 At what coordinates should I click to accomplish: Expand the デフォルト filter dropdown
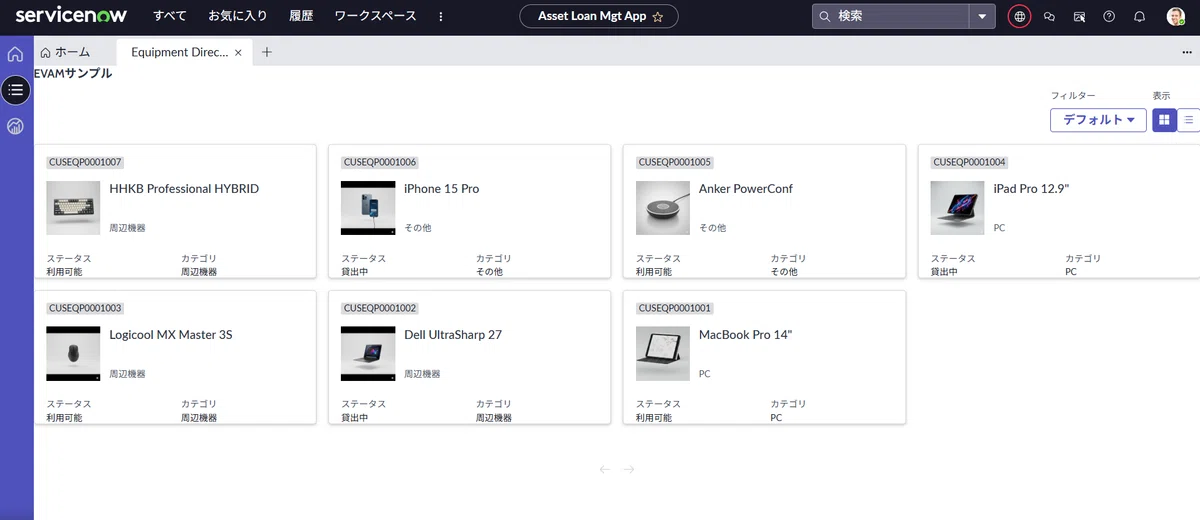[1098, 120]
